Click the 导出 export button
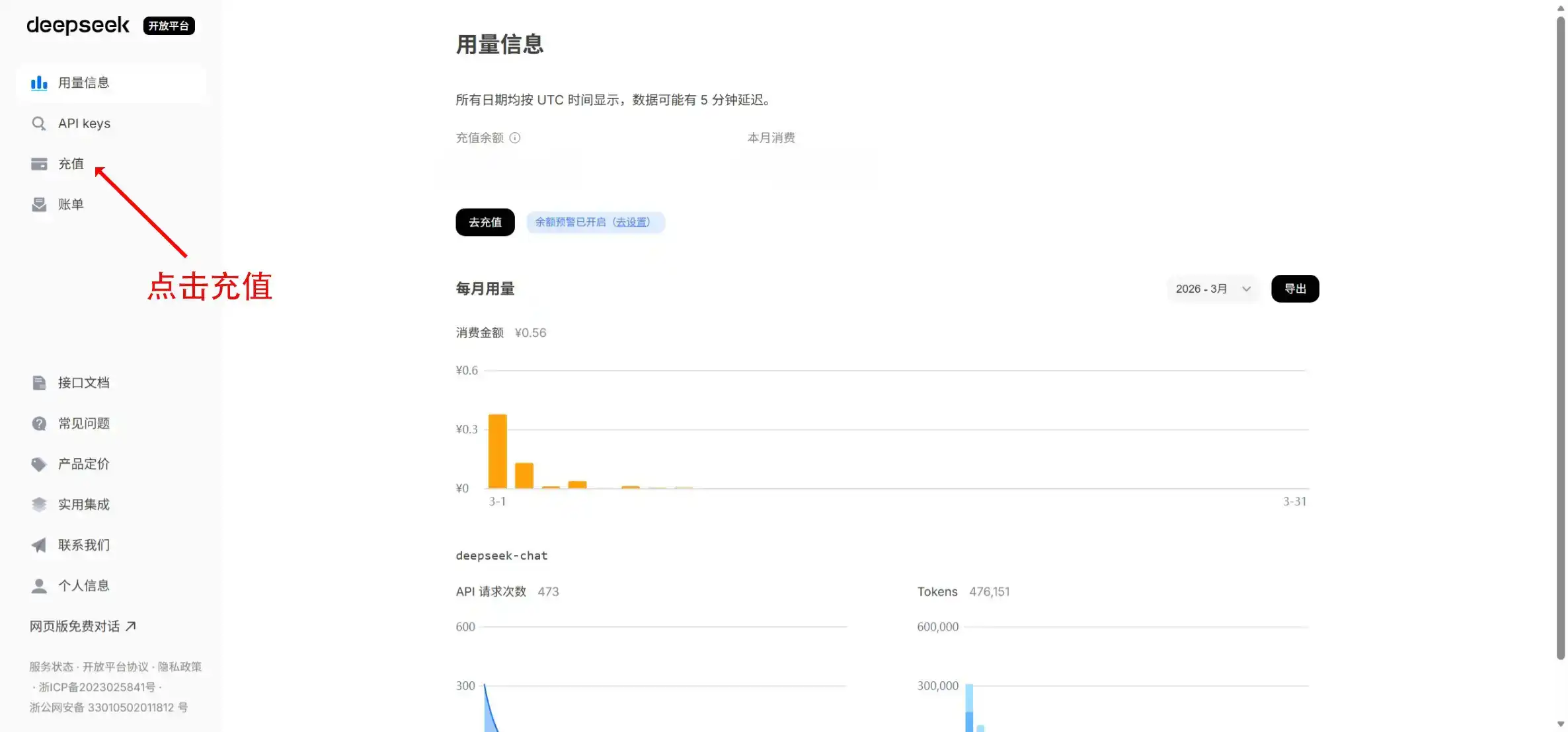The height and width of the screenshot is (732, 1568). click(1295, 289)
